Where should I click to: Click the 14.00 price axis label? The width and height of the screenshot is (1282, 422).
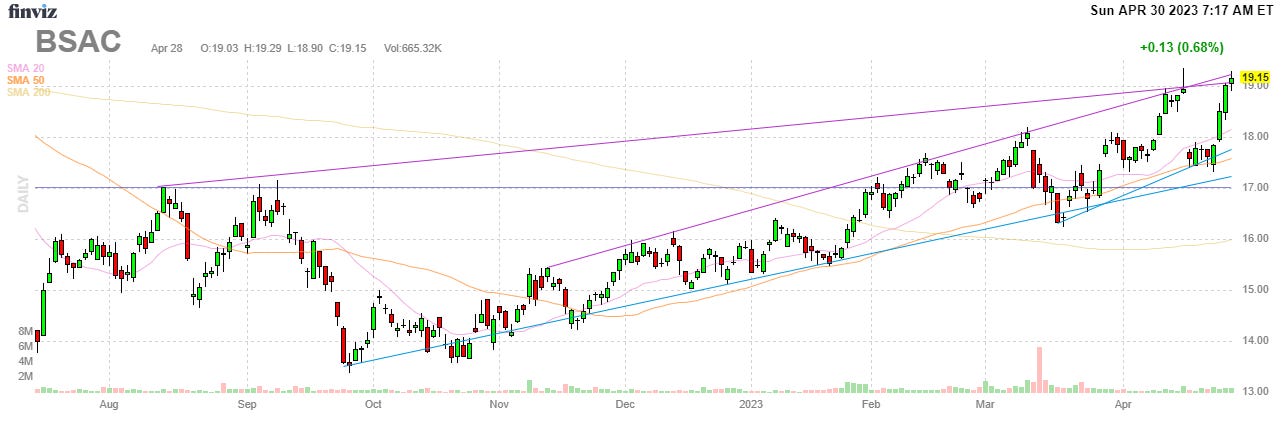pyautogui.click(x=1255, y=341)
